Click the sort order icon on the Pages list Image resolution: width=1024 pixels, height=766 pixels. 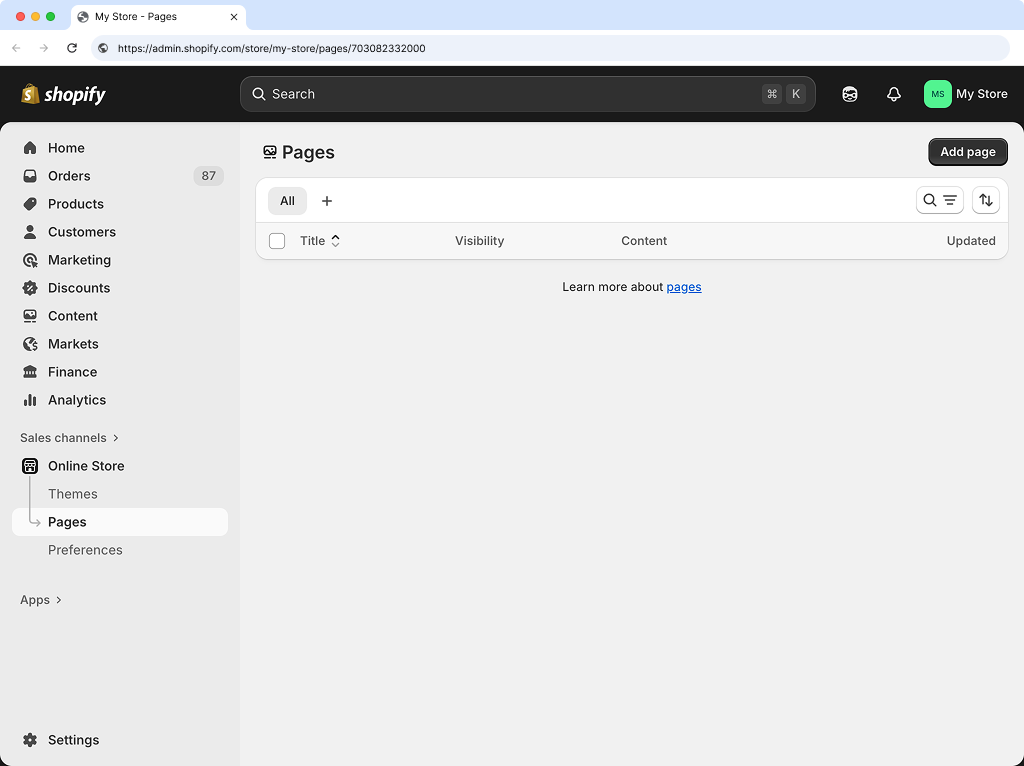point(986,200)
